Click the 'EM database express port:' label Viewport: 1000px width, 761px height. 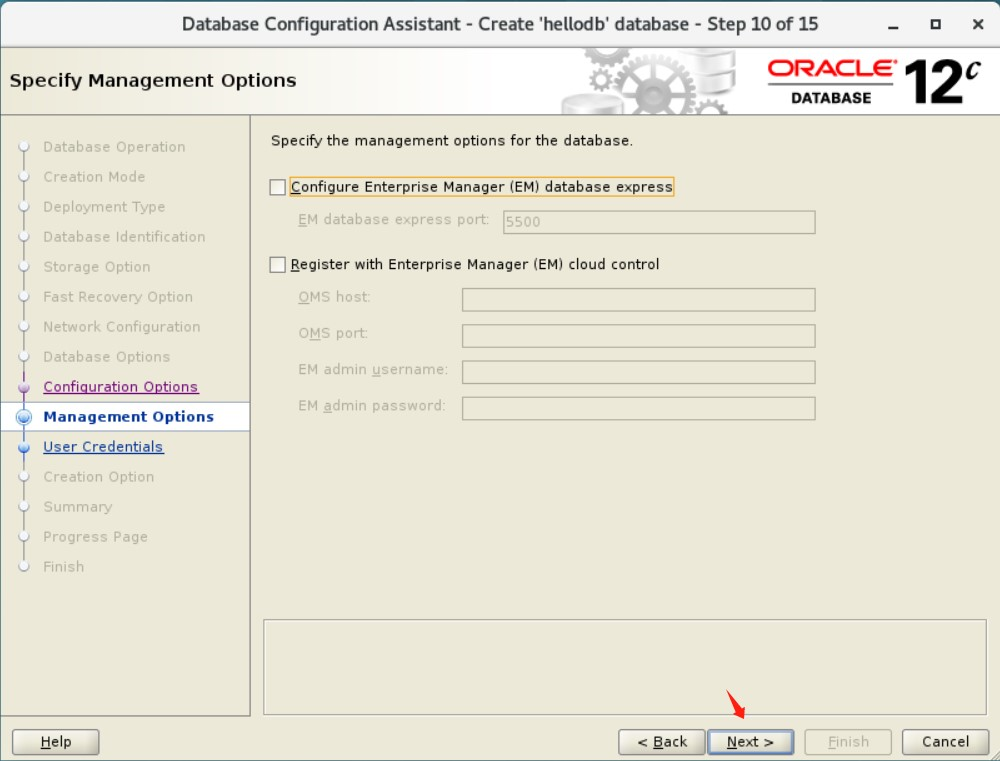click(x=393, y=220)
